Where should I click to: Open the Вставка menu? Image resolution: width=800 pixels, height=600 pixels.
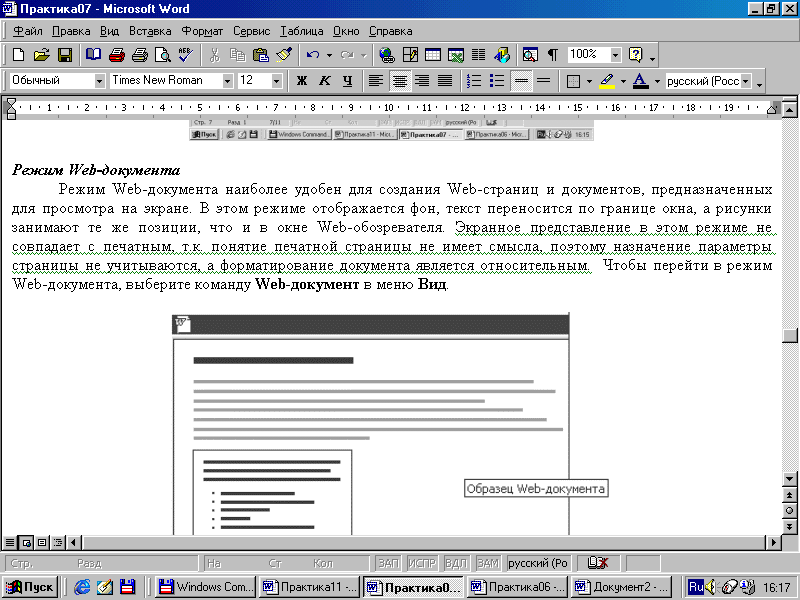(x=150, y=31)
